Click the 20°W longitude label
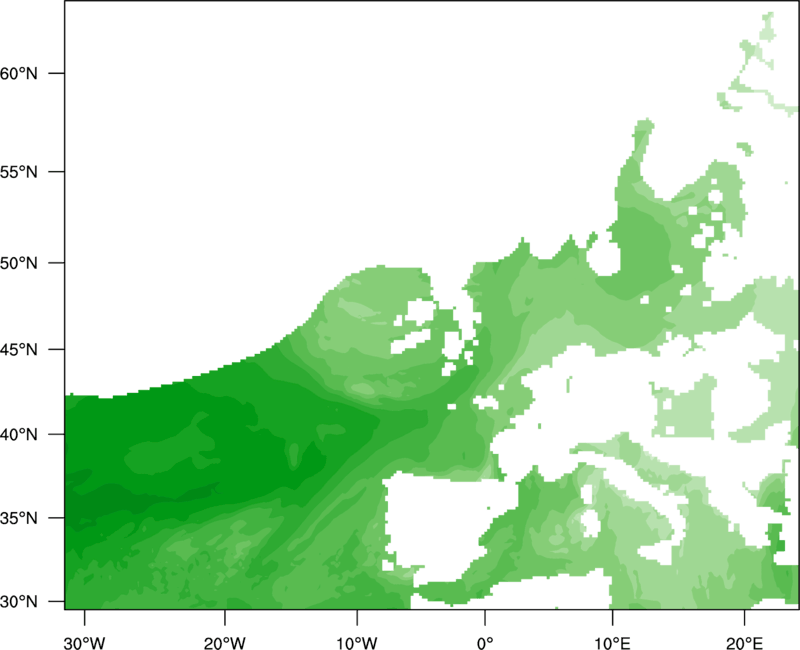 [225, 643]
